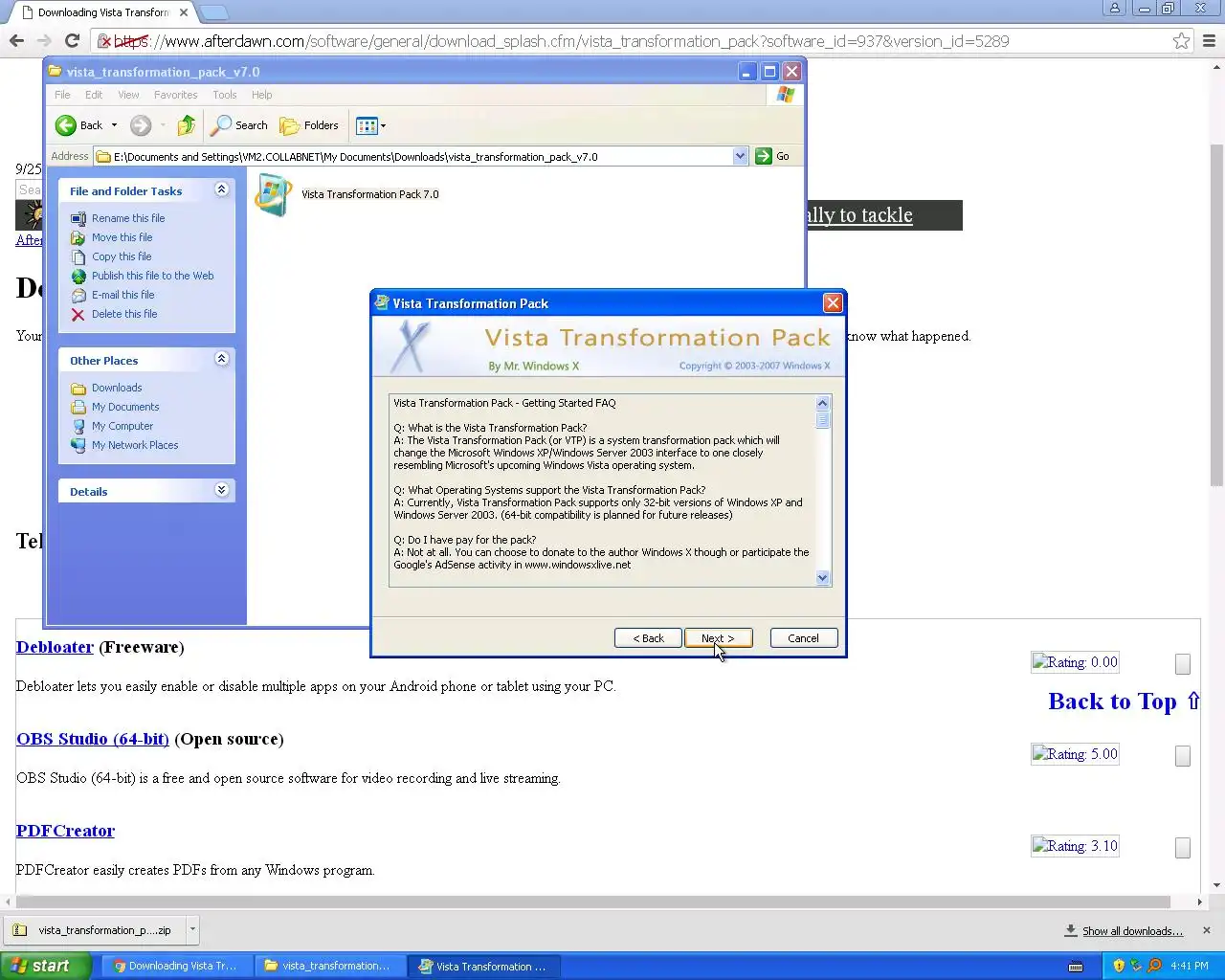Click the browser horizontal scrollbar
This screenshot has height=980, width=1225.
(593, 902)
